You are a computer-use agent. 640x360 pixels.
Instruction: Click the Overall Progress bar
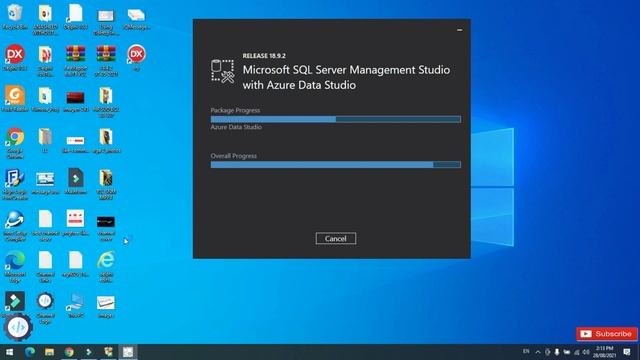[x=336, y=164]
